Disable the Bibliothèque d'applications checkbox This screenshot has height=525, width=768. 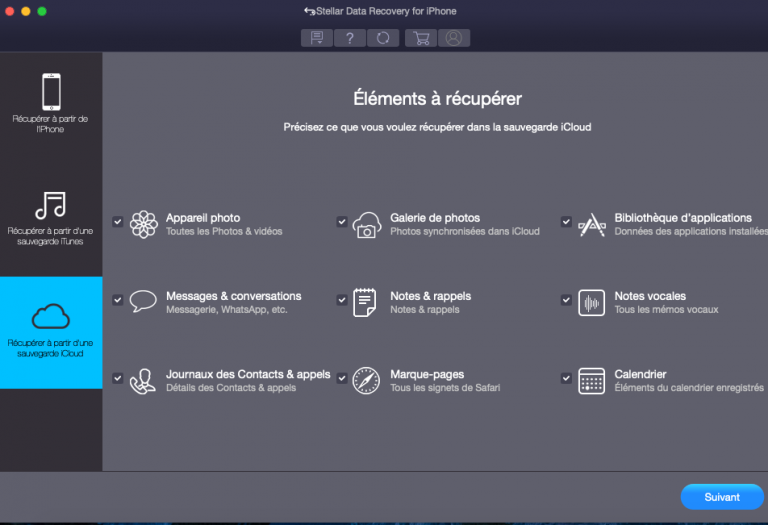point(566,221)
